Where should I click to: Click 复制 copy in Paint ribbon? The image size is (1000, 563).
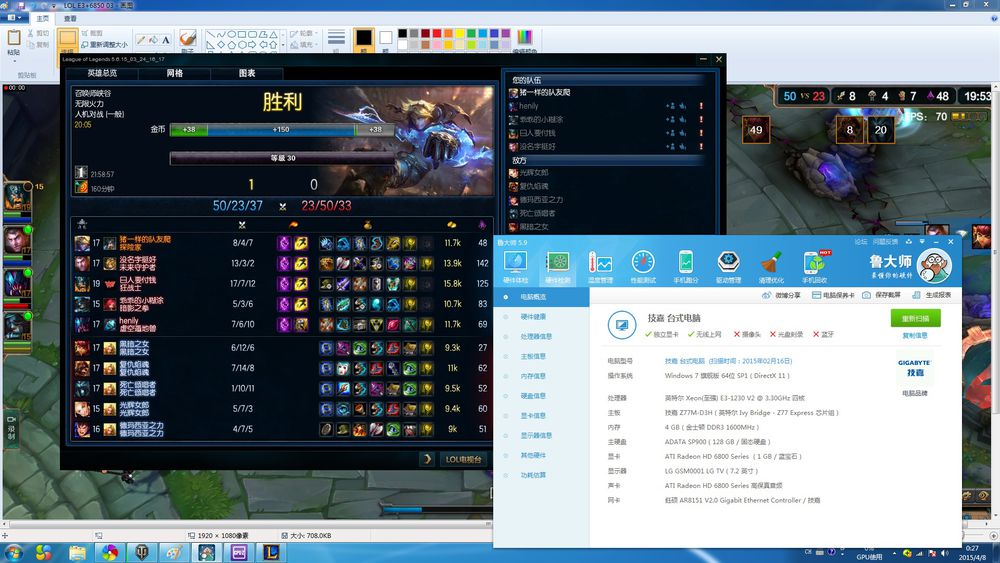[39, 45]
